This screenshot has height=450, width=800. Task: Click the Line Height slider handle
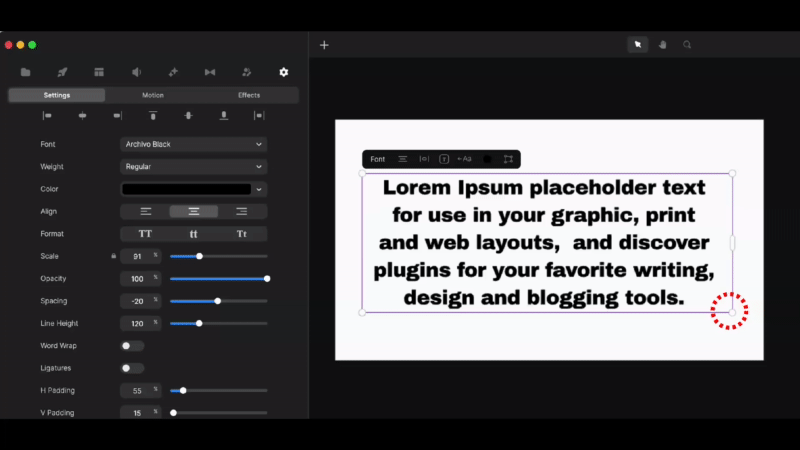tap(199, 323)
